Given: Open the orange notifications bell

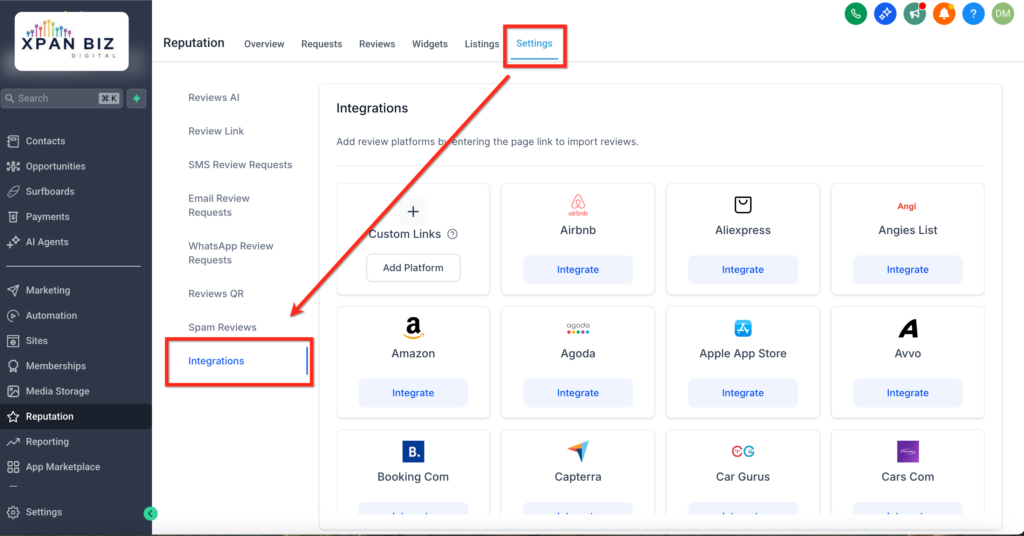Looking at the screenshot, I should coord(944,14).
